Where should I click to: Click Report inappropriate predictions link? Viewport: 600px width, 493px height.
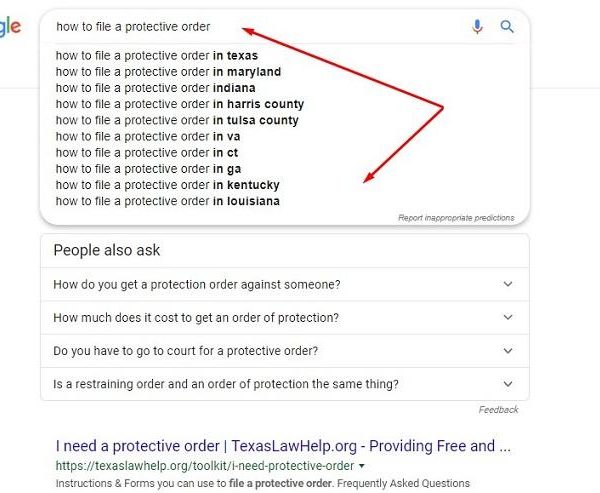point(456,217)
